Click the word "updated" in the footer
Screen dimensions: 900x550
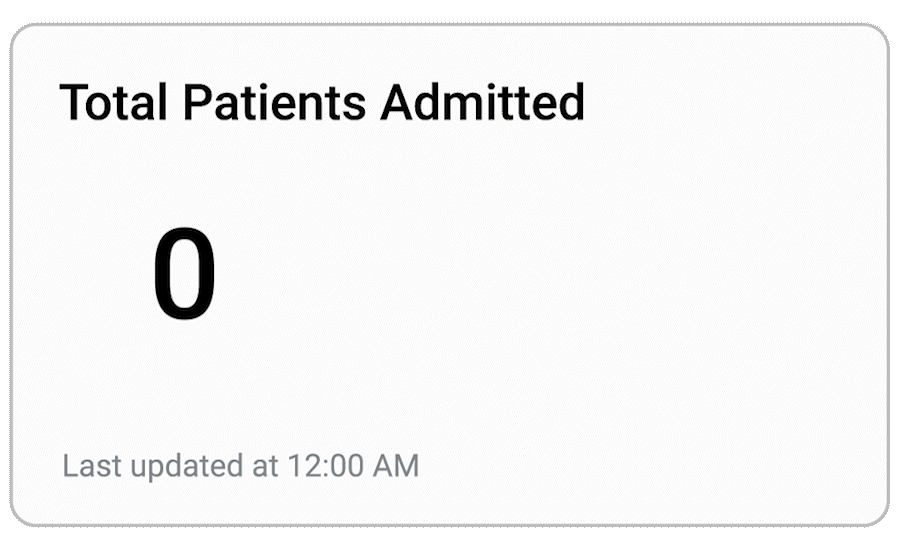tap(180, 467)
